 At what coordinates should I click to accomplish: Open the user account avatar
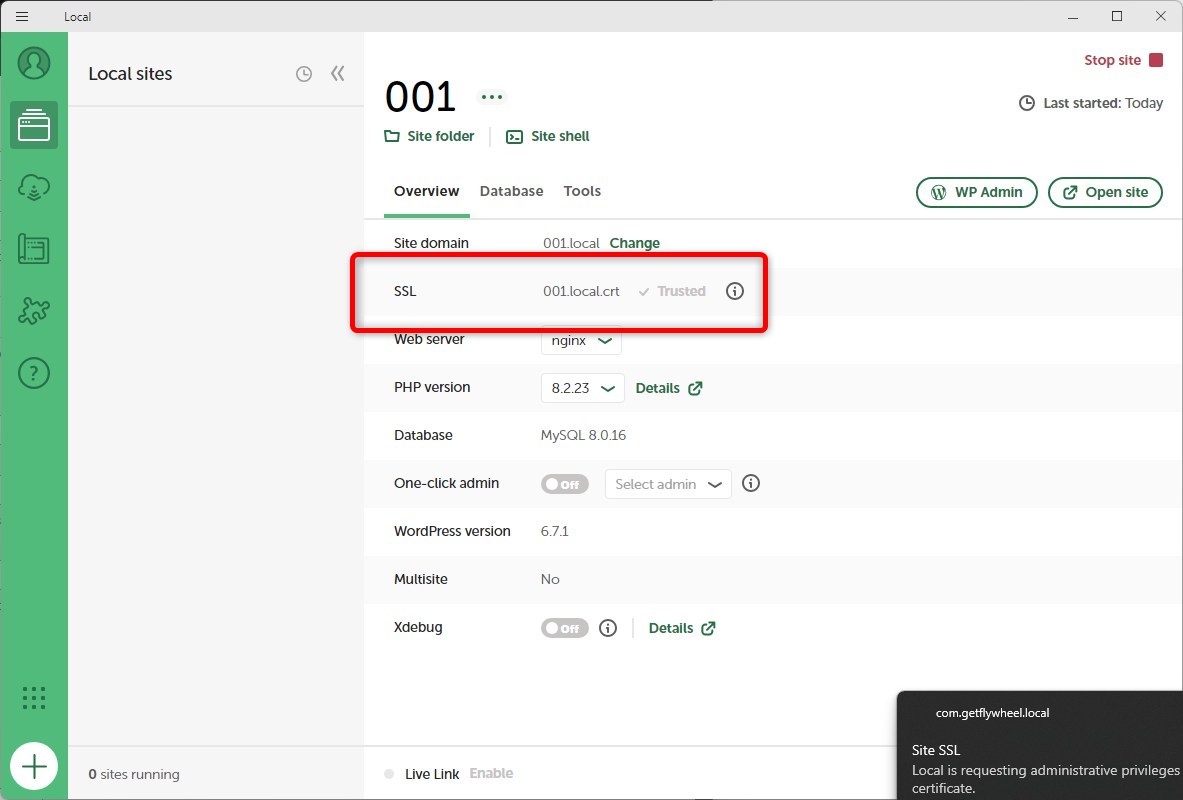click(x=34, y=63)
